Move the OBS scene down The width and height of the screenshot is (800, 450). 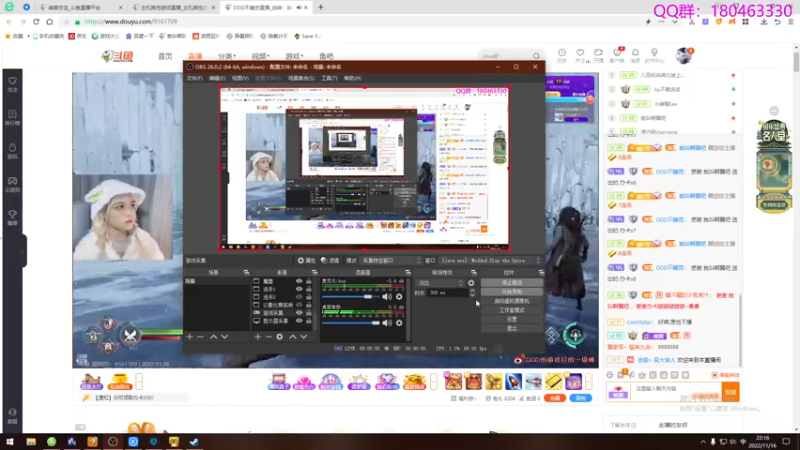point(224,337)
